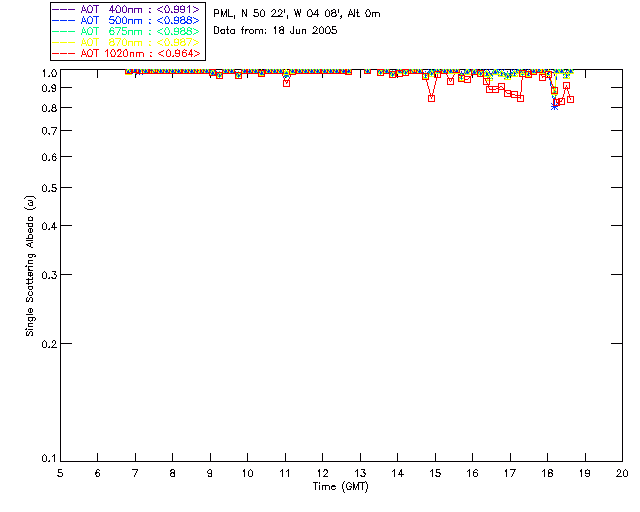The width and height of the screenshot is (640, 512).
Task: Click the x-axis tick label 5
Action: 60,473
